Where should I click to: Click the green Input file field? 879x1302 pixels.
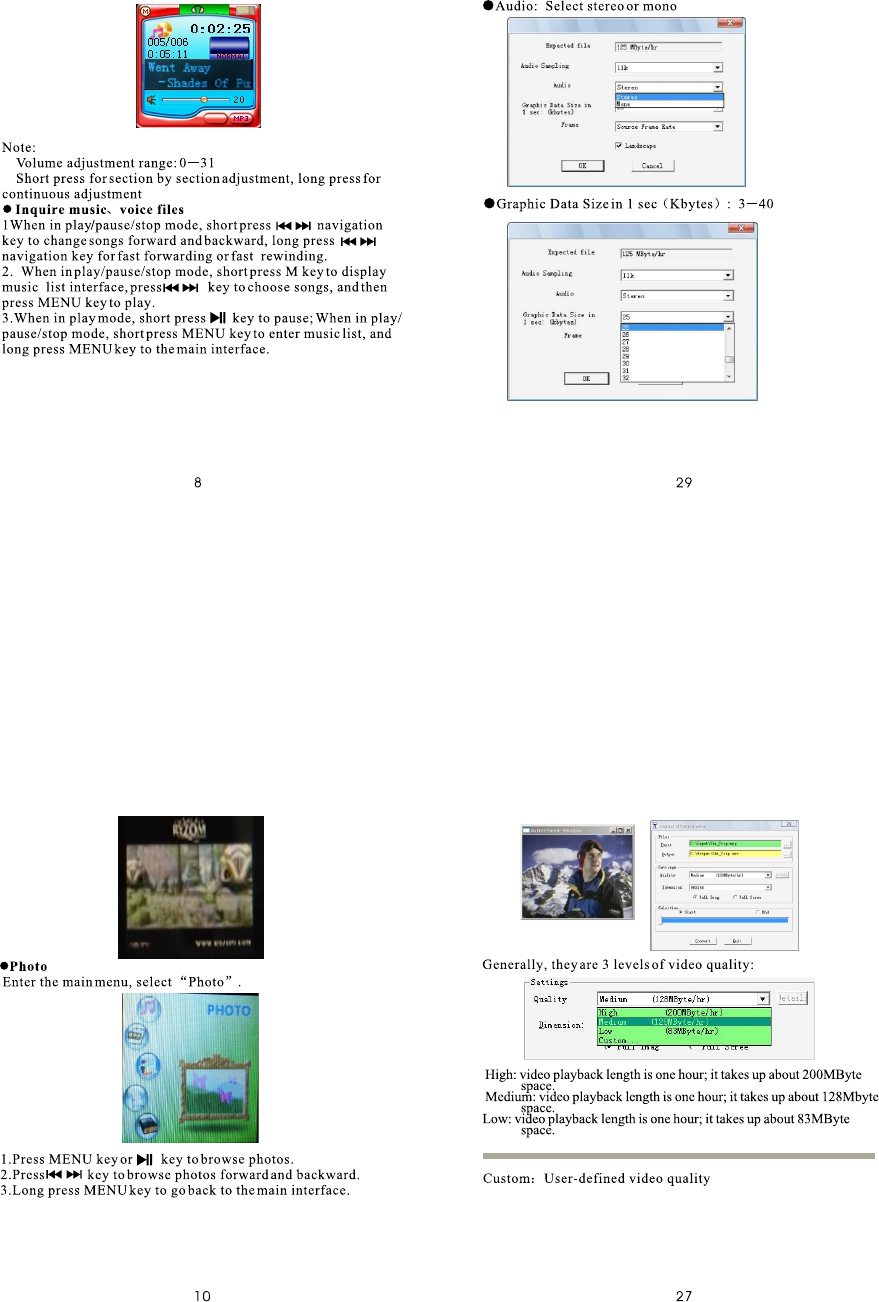(734, 844)
